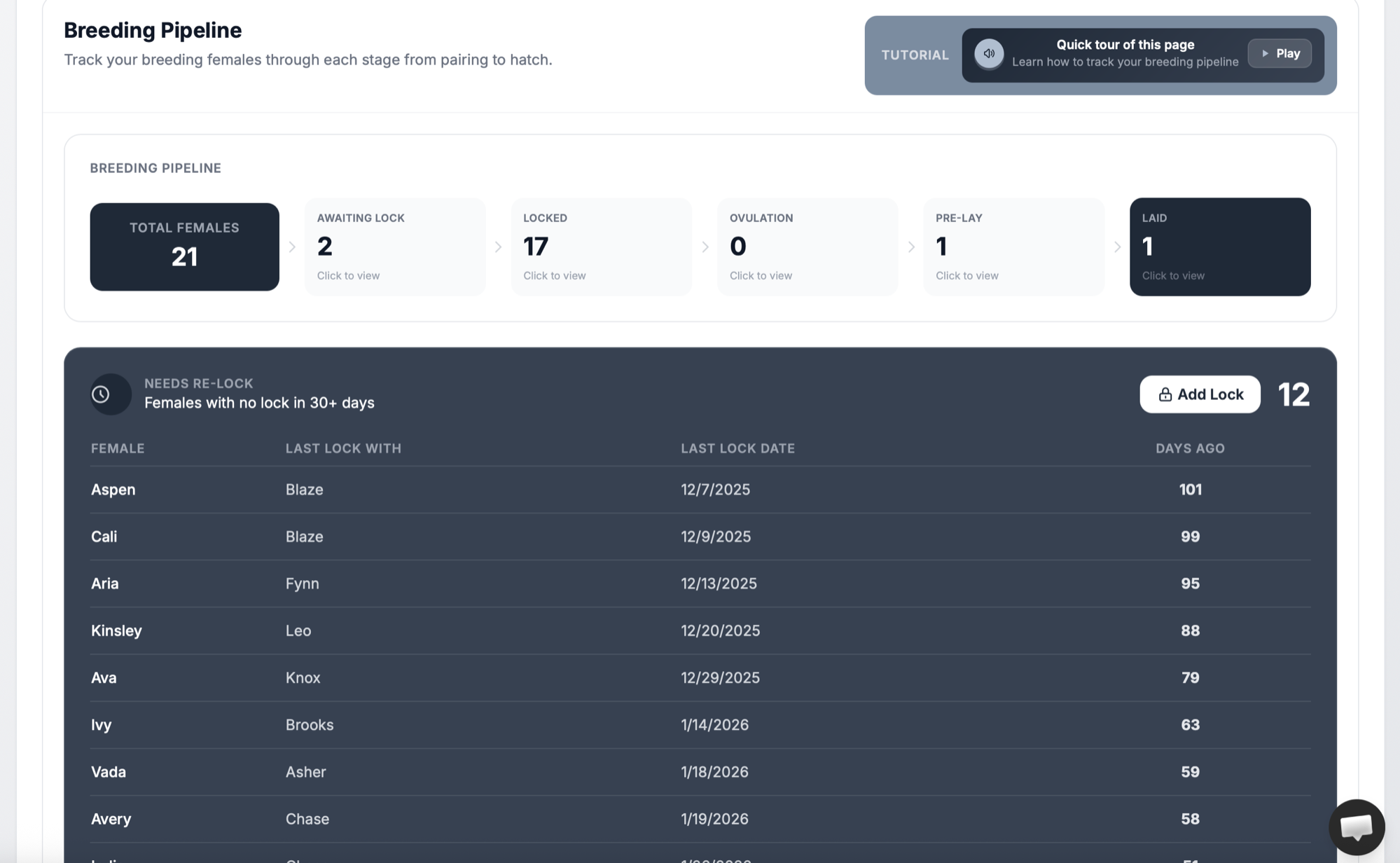
Task: Show the Pre-Lay stage females
Action: pyautogui.click(x=1013, y=247)
